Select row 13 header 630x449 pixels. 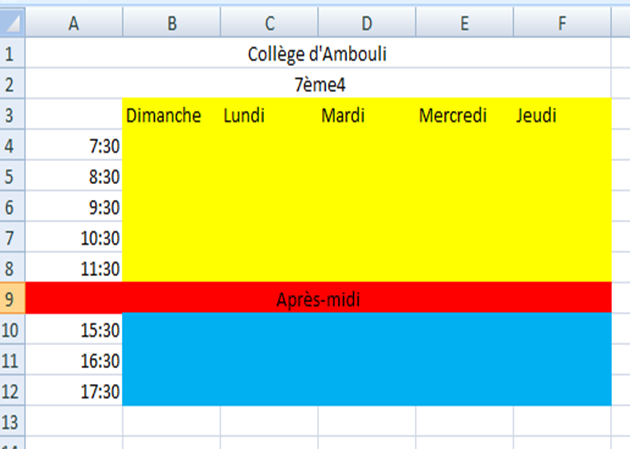12,421
